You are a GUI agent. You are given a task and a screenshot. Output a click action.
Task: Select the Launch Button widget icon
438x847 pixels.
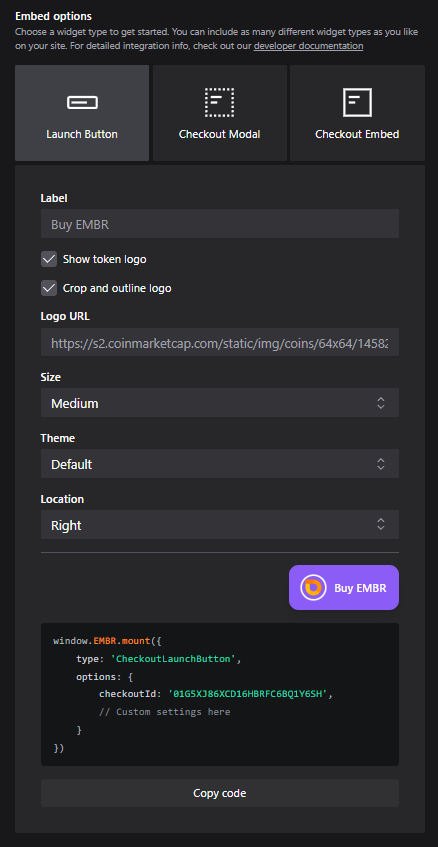click(82, 102)
